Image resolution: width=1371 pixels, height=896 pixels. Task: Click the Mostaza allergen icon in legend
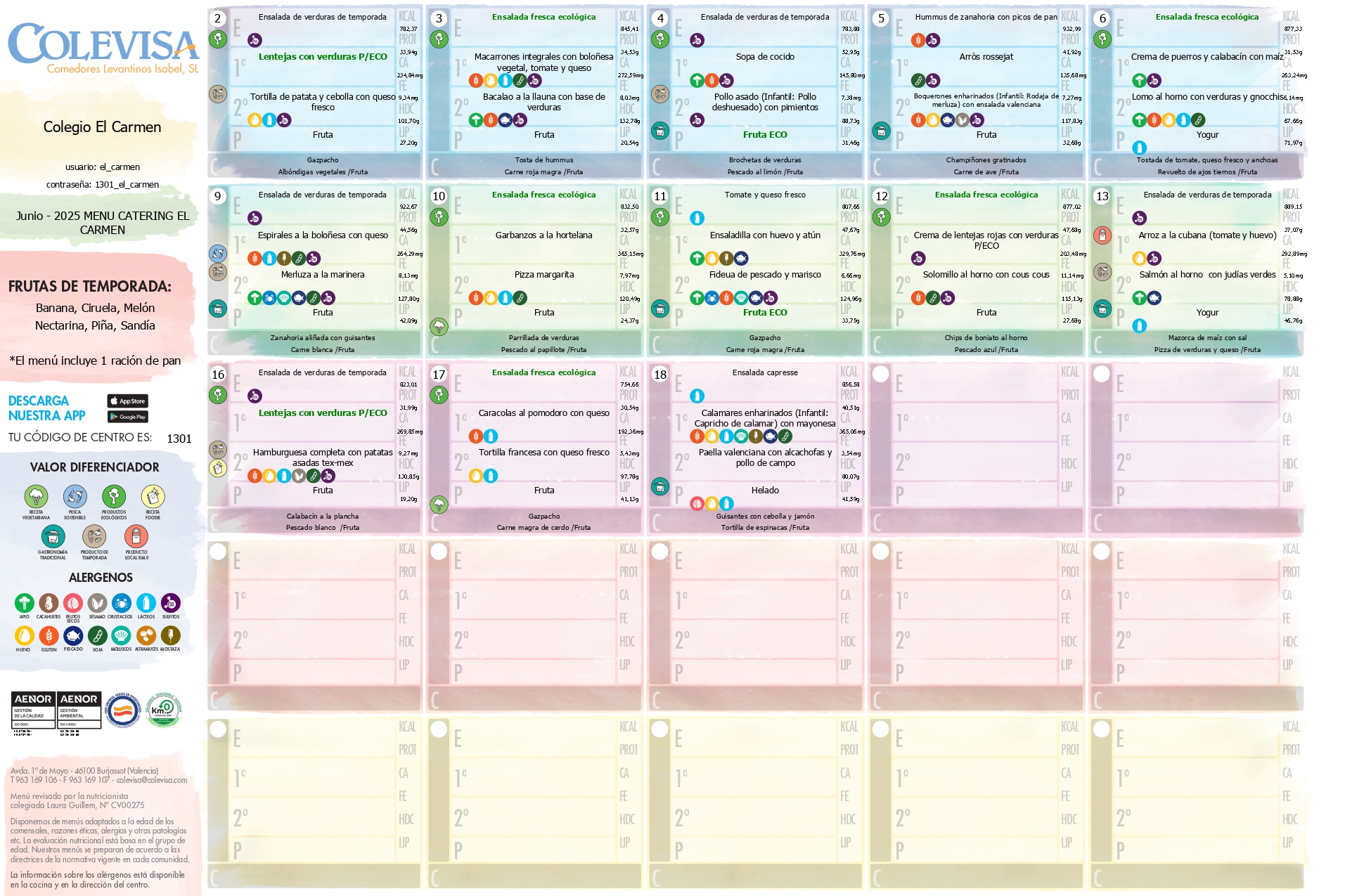click(x=171, y=635)
